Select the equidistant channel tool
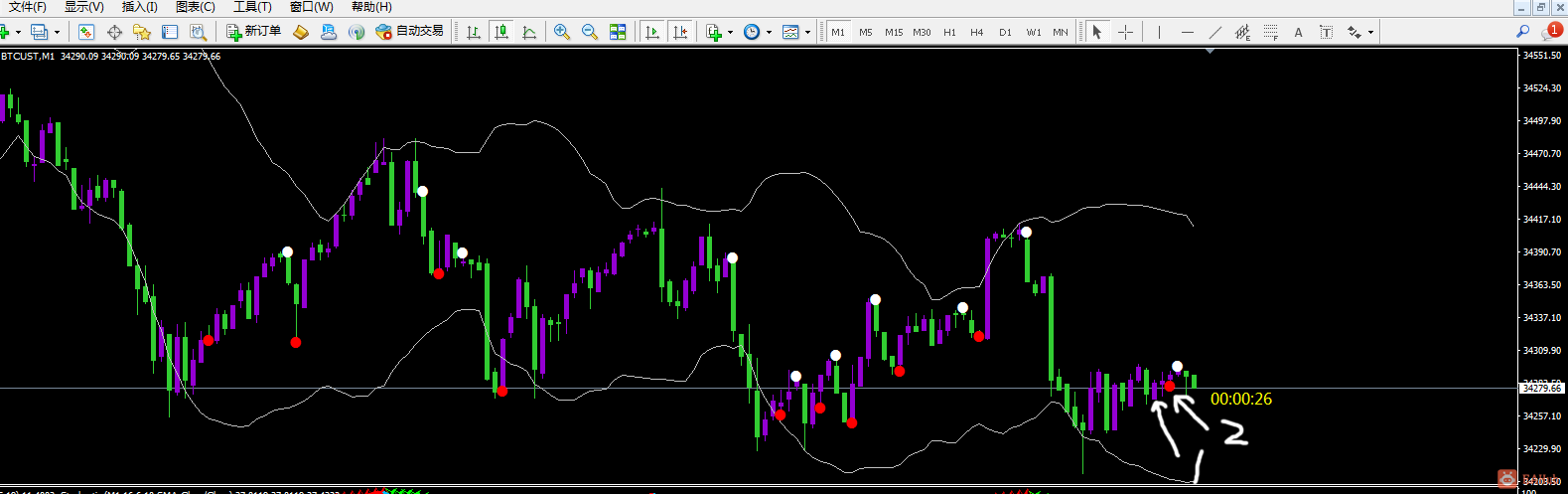 1242,32
